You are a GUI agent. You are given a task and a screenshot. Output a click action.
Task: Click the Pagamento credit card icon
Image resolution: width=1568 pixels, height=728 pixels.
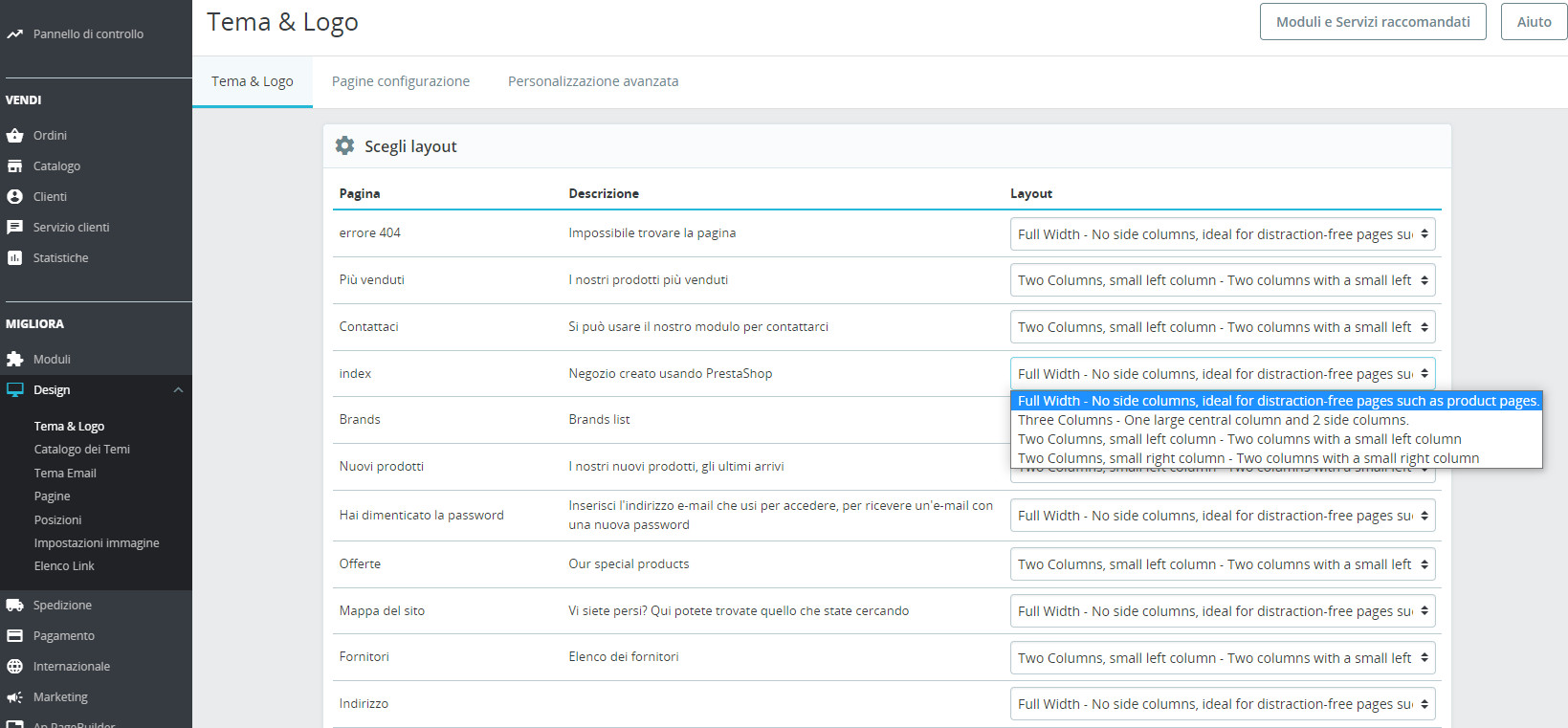coord(14,636)
